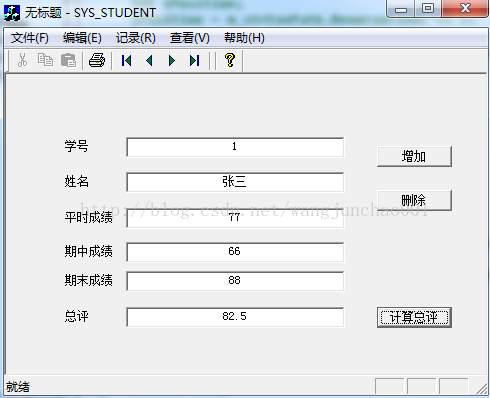Click the 增加 button

coord(414,156)
